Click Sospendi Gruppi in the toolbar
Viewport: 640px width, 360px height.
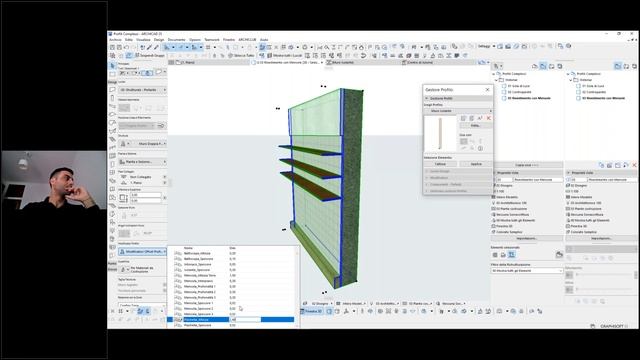[x=149, y=56]
